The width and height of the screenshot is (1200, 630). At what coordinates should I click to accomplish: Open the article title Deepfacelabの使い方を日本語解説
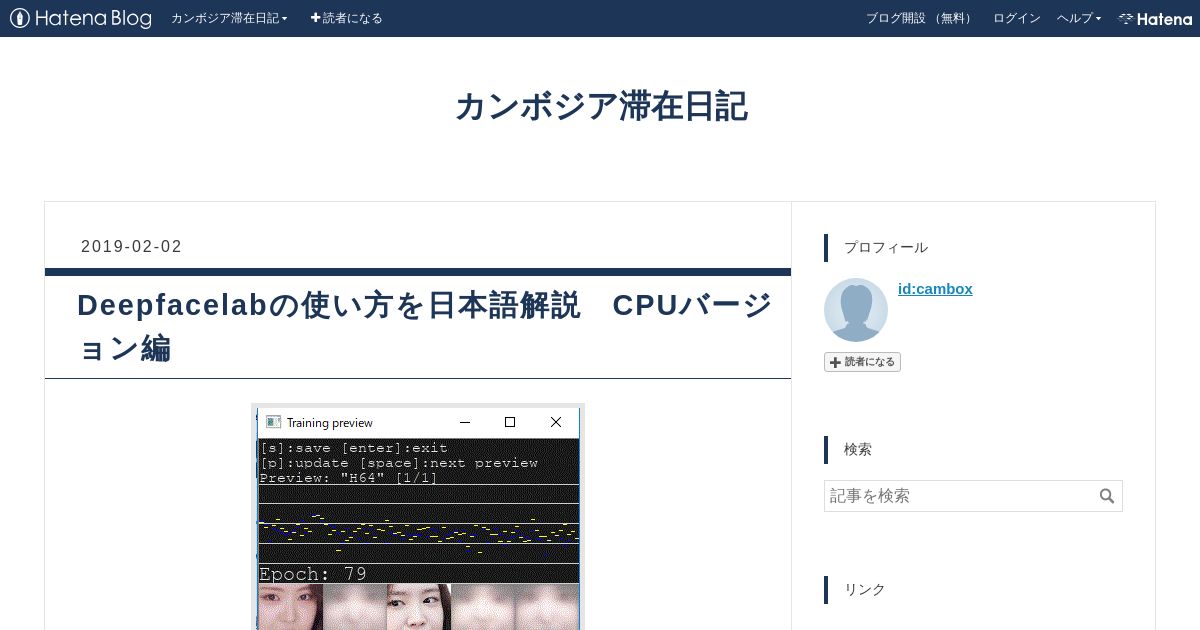pos(424,326)
